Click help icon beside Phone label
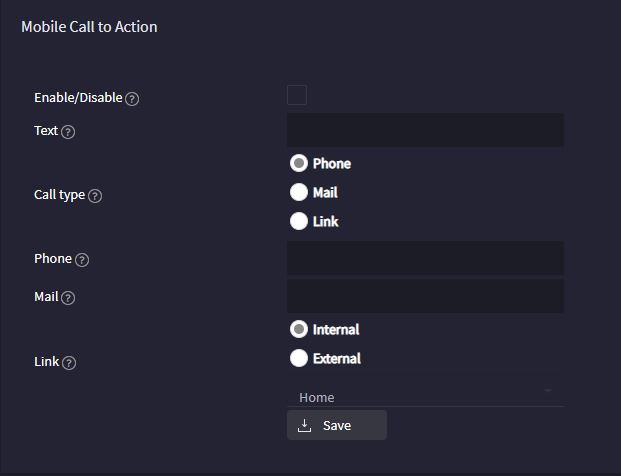The image size is (621, 476). point(82,260)
